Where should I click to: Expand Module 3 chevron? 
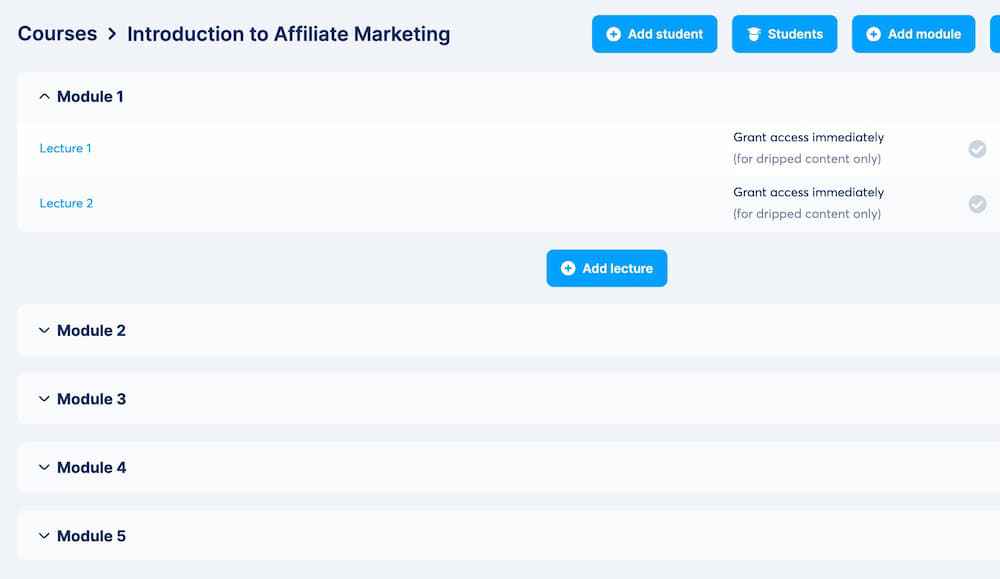[x=44, y=399]
